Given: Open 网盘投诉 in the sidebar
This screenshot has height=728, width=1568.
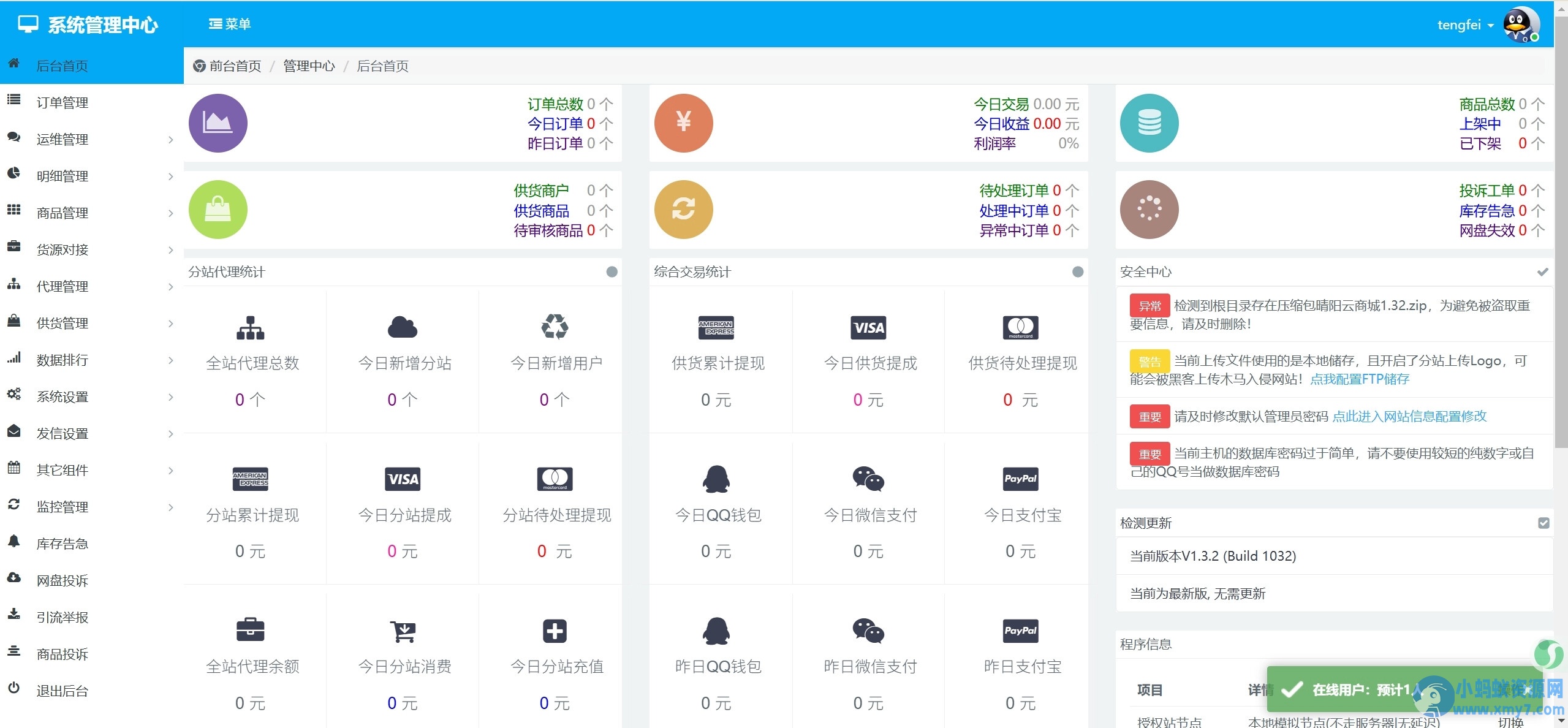Looking at the screenshot, I should [x=92, y=580].
